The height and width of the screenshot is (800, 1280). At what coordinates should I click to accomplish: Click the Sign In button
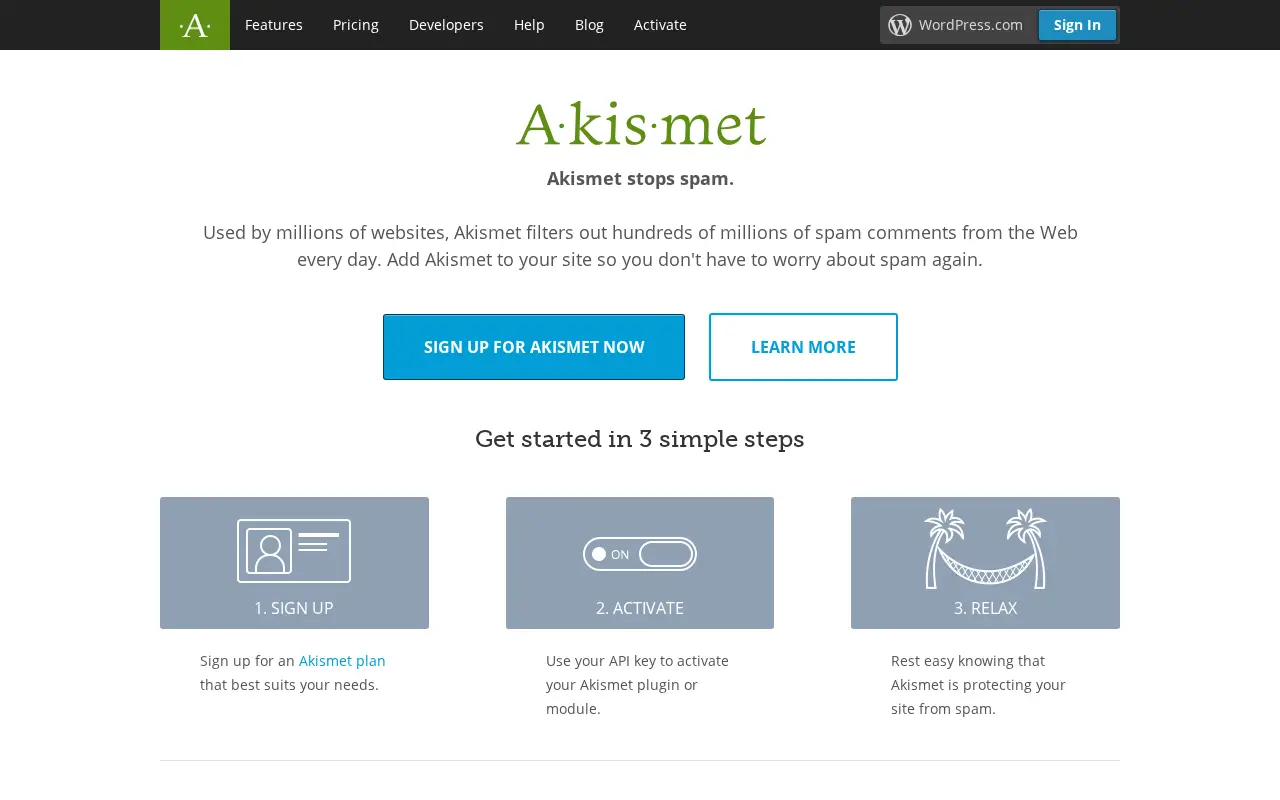coord(1077,25)
